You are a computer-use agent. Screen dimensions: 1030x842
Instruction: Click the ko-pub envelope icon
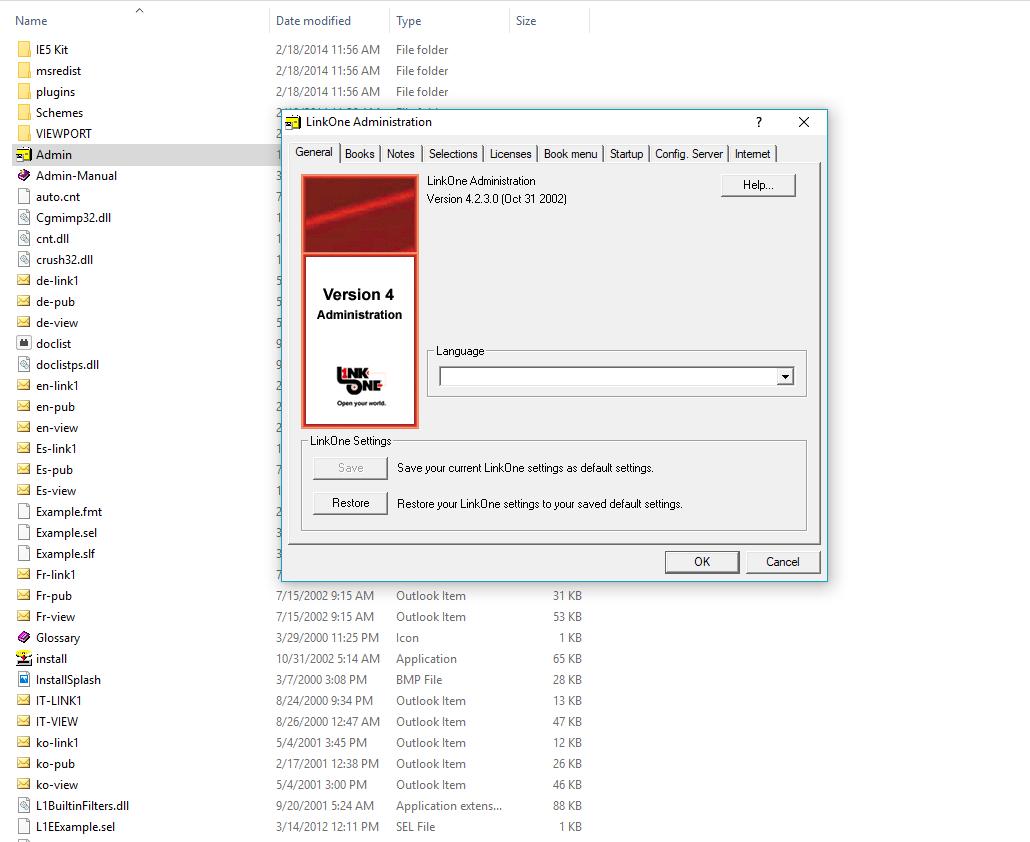(24, 764)
